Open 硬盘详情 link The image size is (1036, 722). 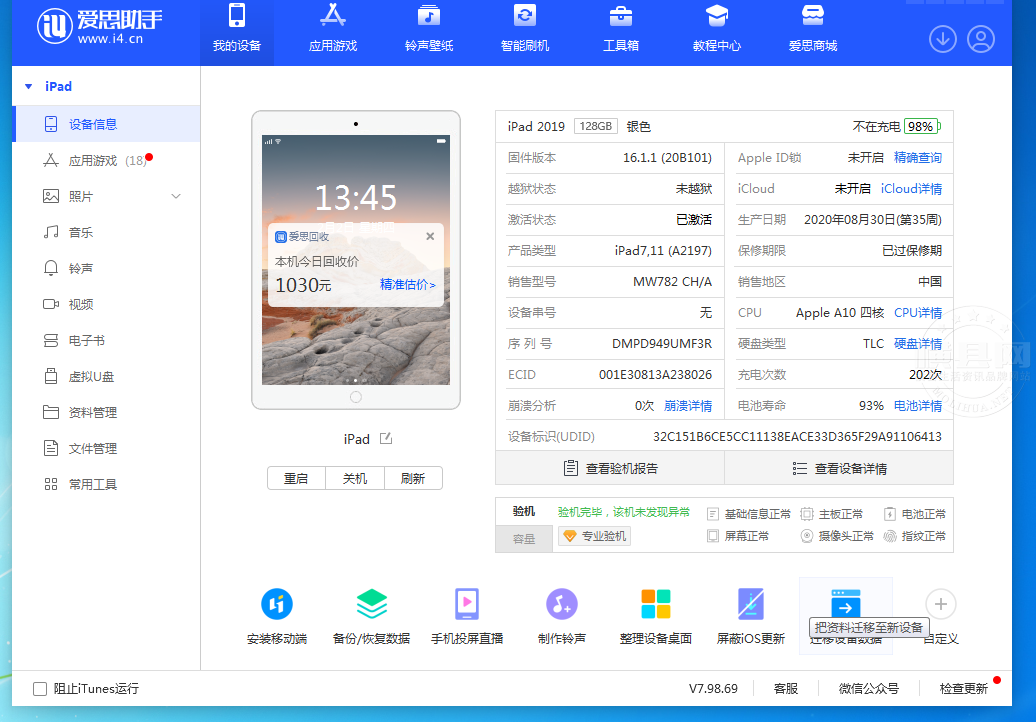point(918,343)
